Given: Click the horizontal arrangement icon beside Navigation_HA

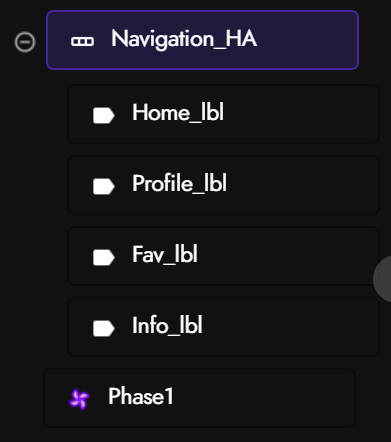Looking at the screenshot, I should [82, 41].
